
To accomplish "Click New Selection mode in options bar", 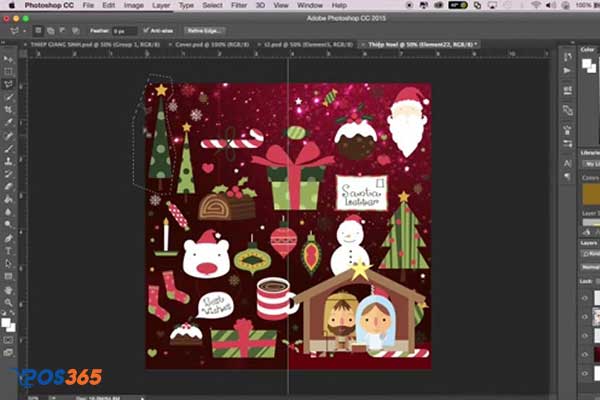I will coord(38,31).
